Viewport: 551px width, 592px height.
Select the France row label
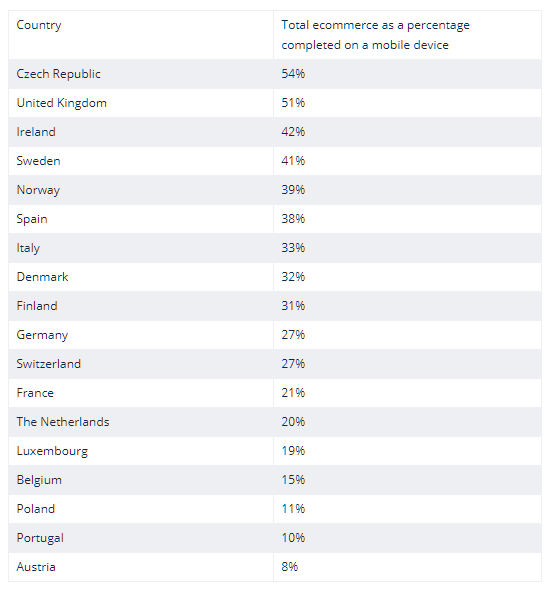coord(35,393)
